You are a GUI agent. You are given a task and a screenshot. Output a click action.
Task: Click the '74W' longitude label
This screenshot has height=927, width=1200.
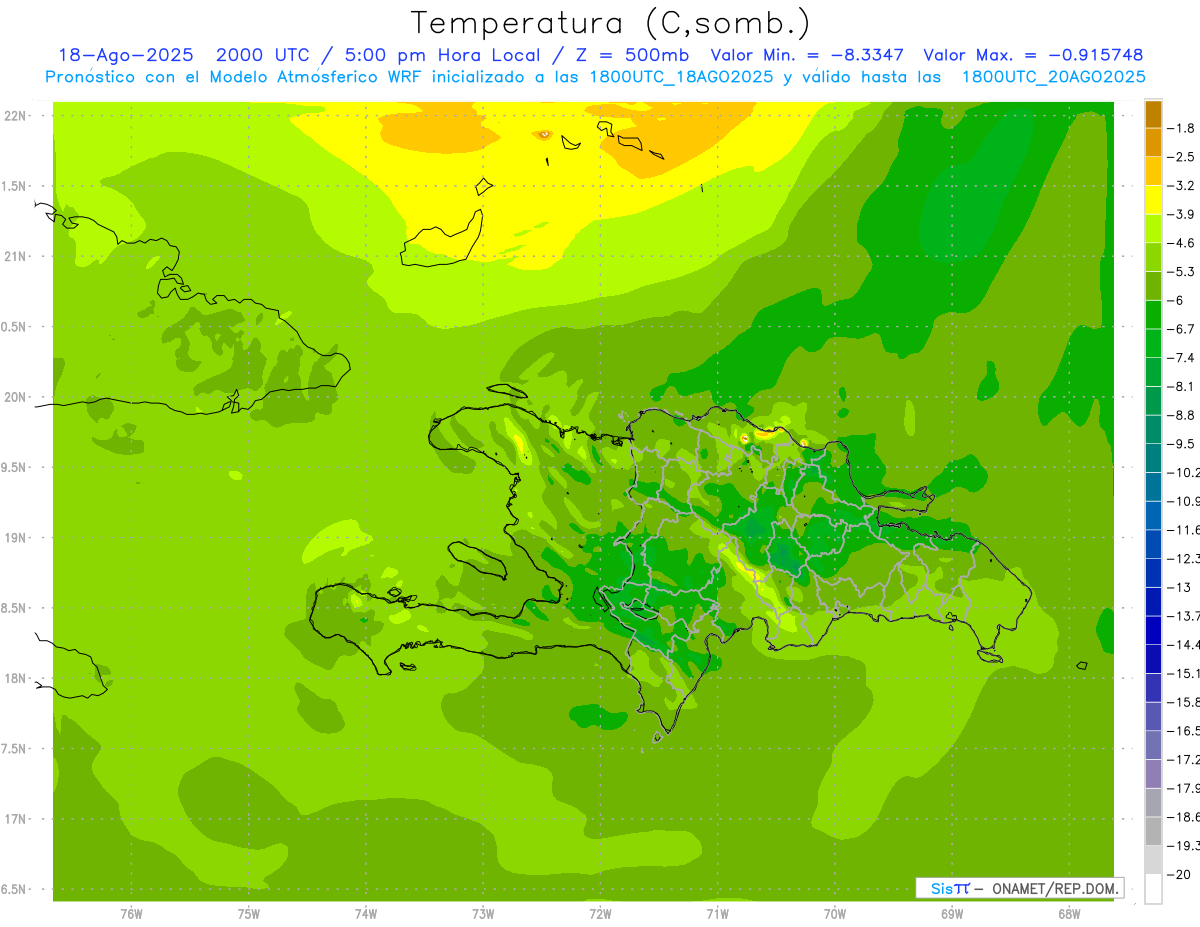366,914
